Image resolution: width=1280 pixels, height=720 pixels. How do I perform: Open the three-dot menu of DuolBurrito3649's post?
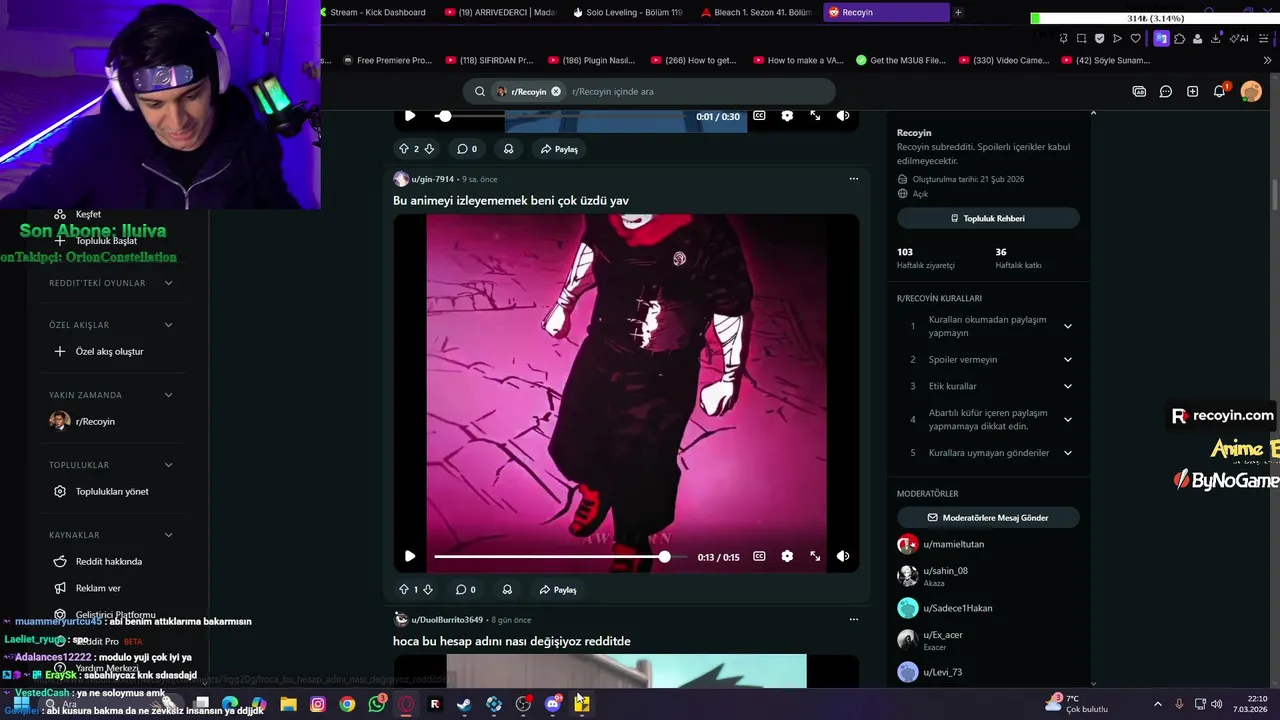pos(853,619)
